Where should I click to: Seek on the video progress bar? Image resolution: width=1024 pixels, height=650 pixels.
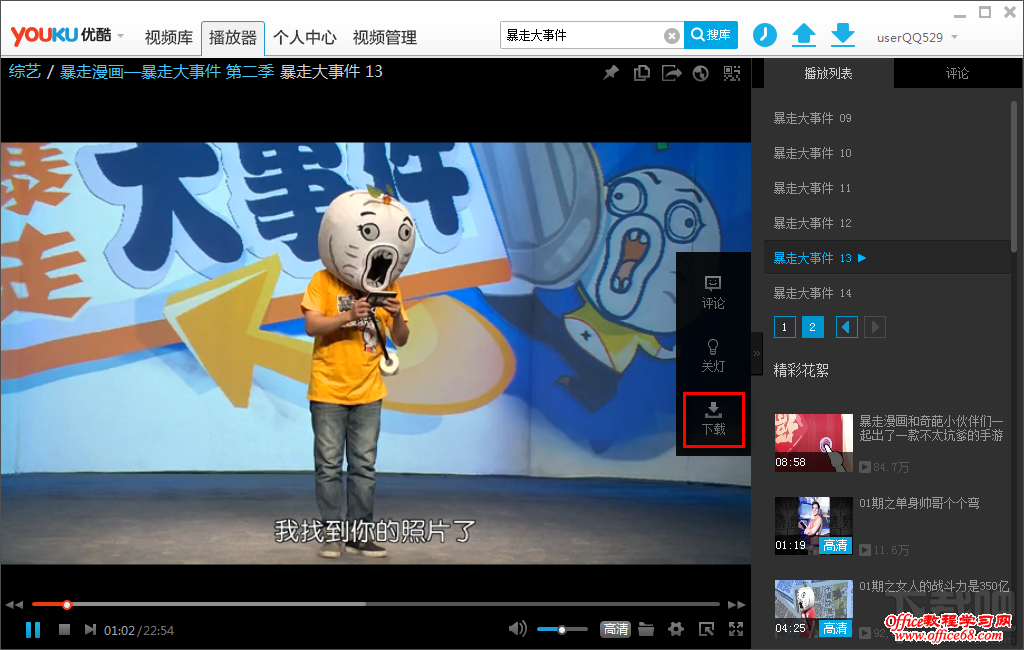[x=376, y=604]
